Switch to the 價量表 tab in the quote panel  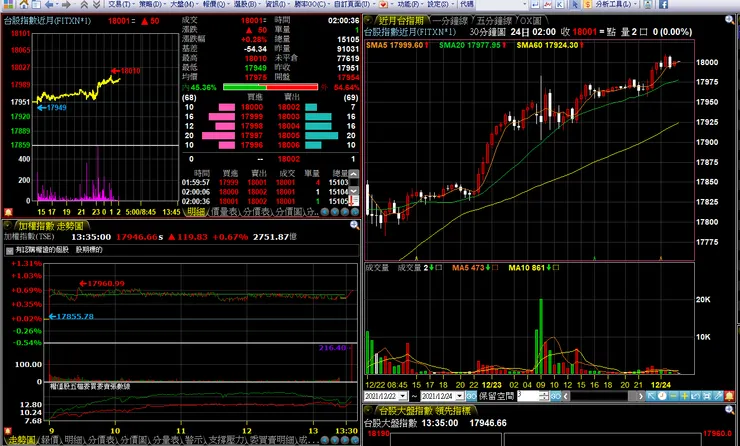coord(224,212)
